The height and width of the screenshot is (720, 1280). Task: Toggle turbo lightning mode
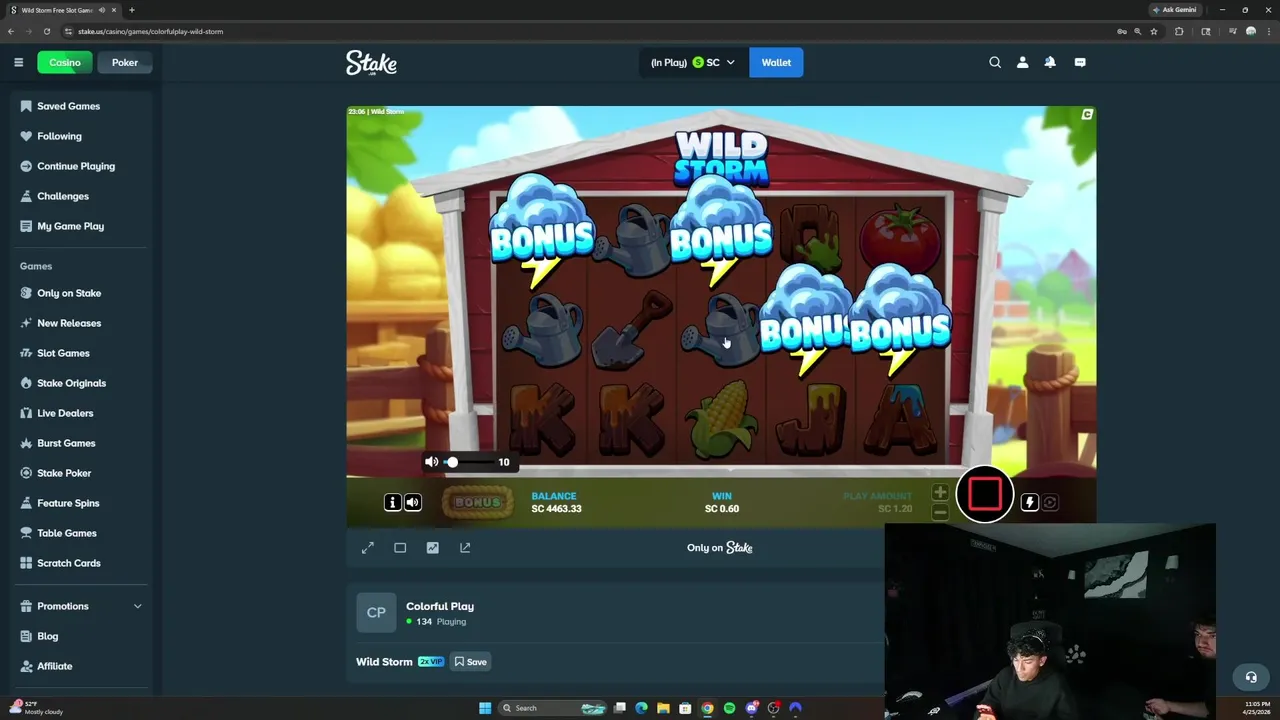click(1029, 502)
